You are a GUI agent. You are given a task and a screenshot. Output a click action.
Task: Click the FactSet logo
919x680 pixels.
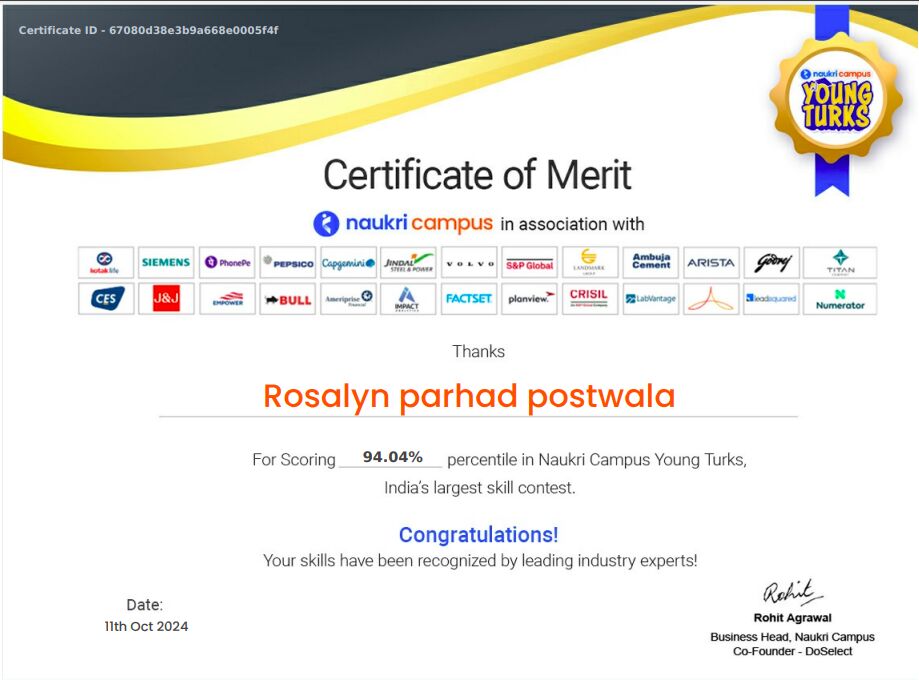[469, 299]
